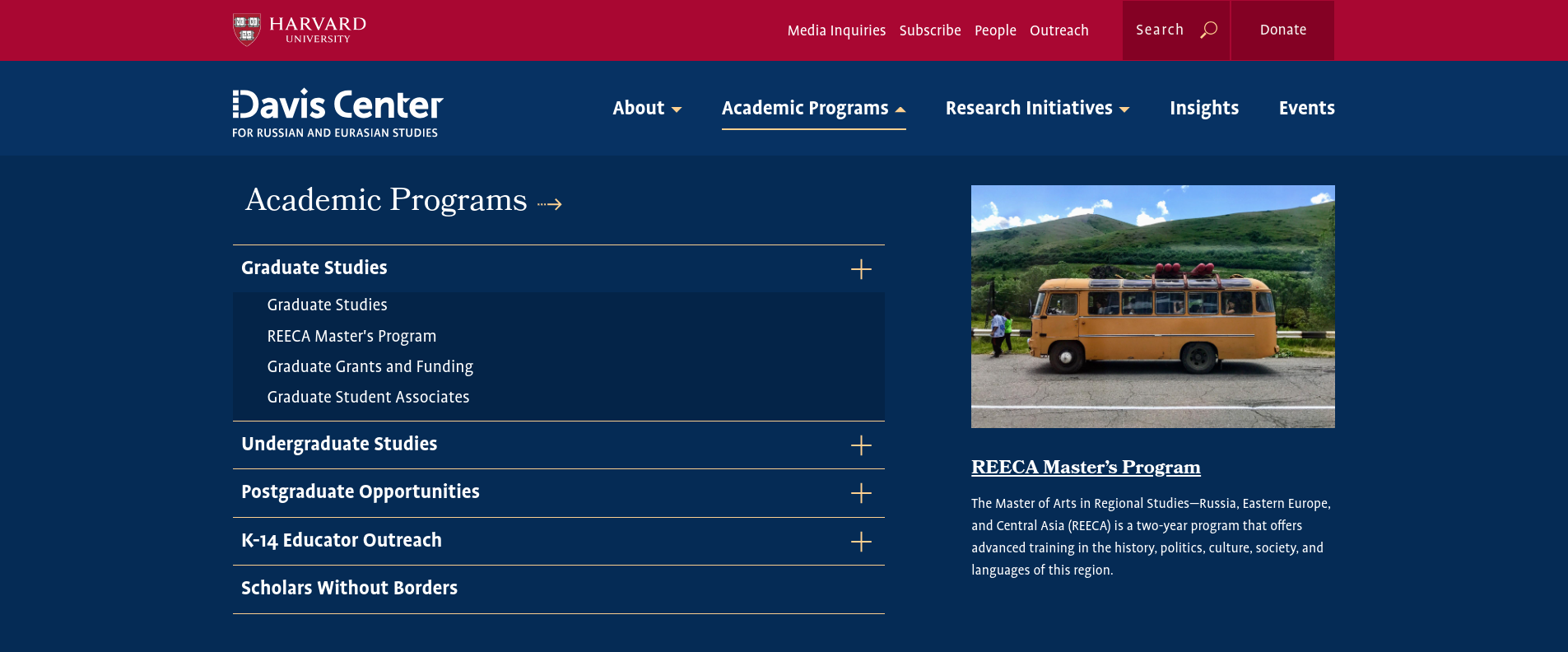Open Research Initiatives dropdown menu
The width and height of the screenshot is (1568, 652).
pyautogui.click(x=1037, y=108)
